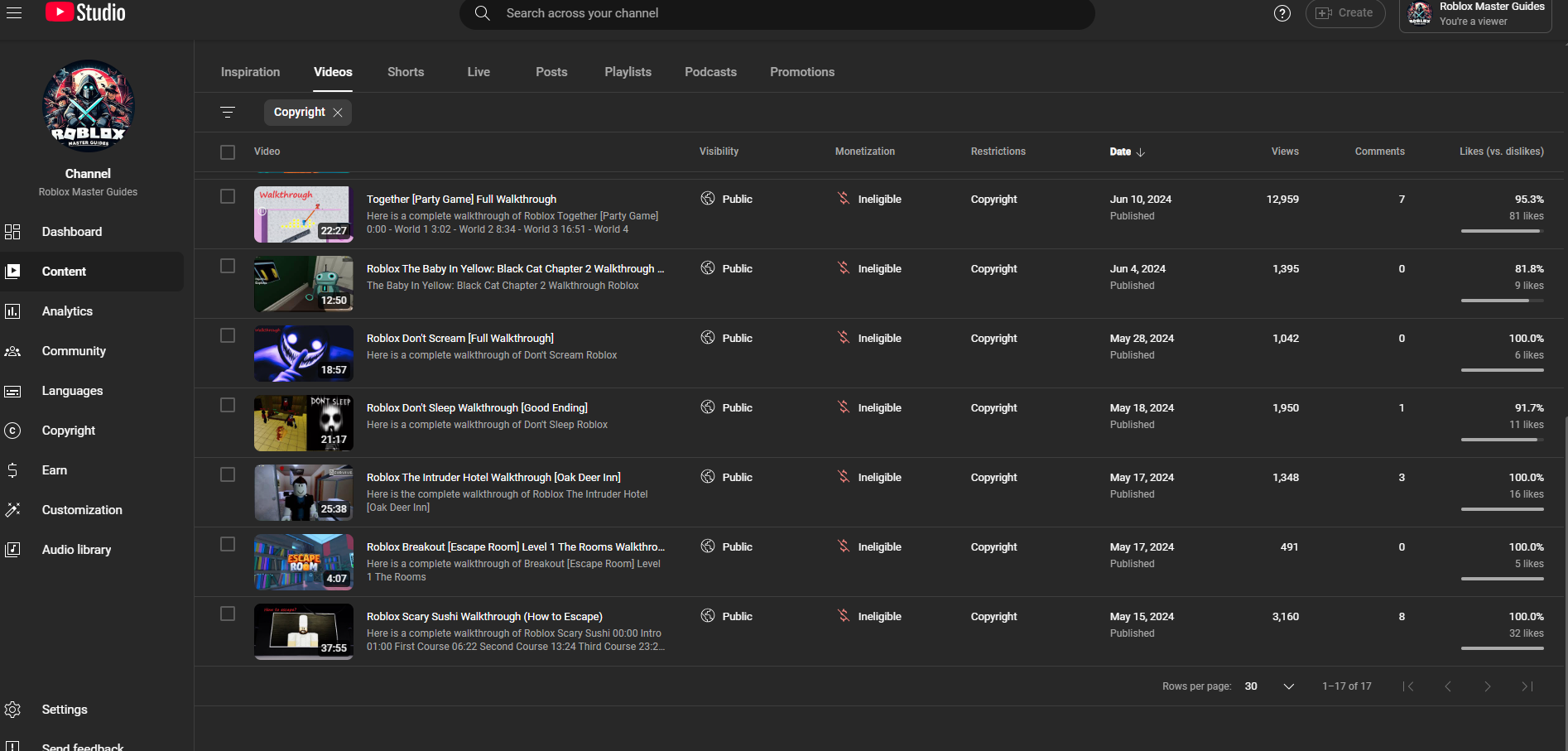
Task: Open the Scary Sushi video thumbnail
Action: (304, 632)
